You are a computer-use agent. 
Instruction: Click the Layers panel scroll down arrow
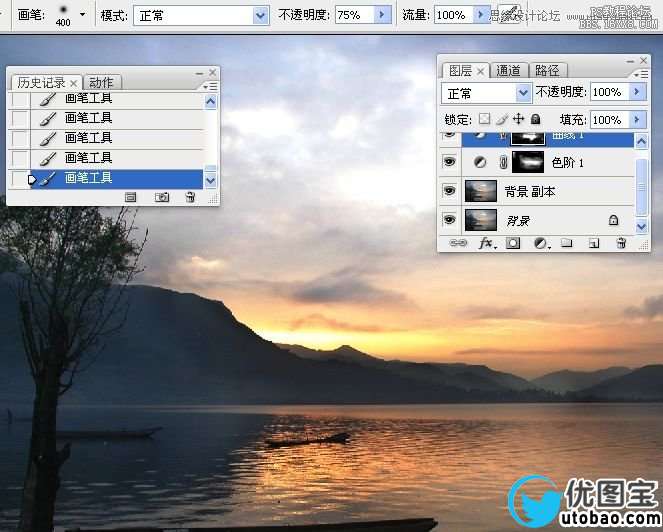[x=641, y=227]
